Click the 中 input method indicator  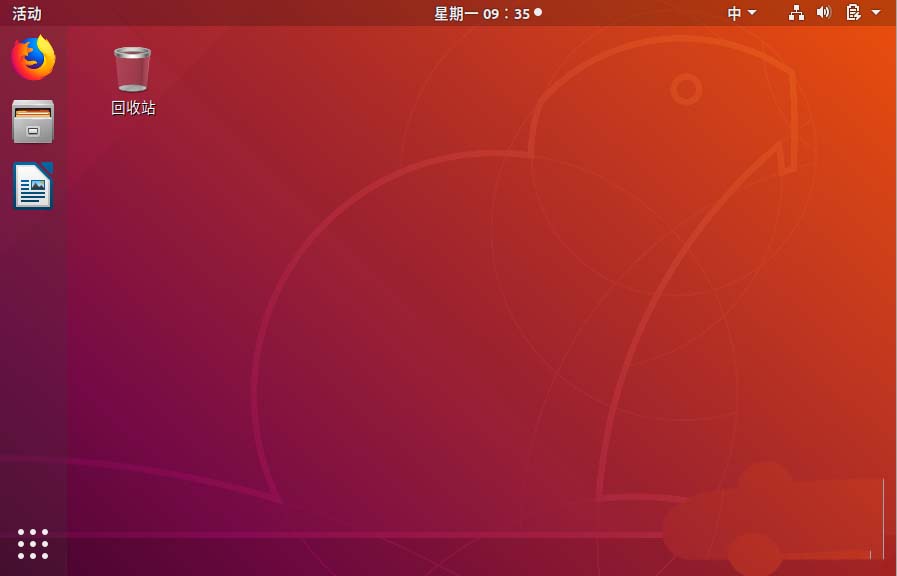pos(735,13)
